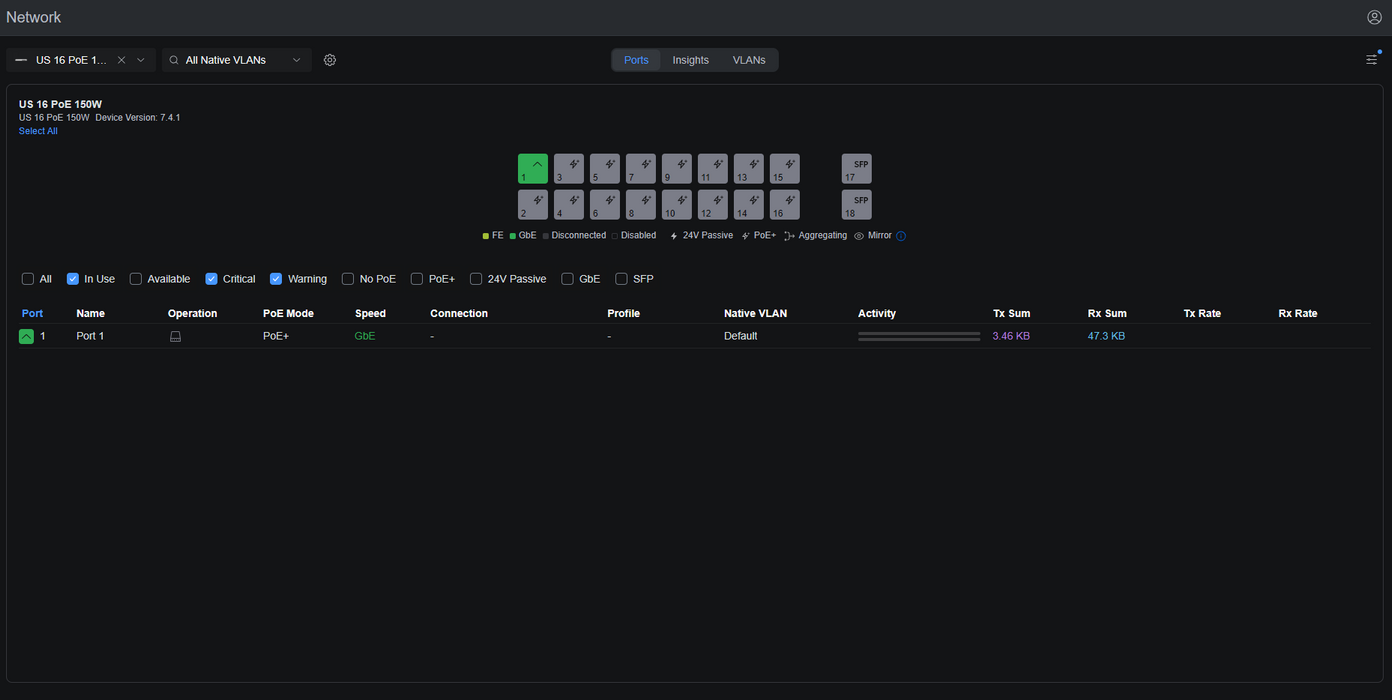Switch to the VLANs tab
The height and width of the screenshot is (700, 1392).
pos(749,60)
